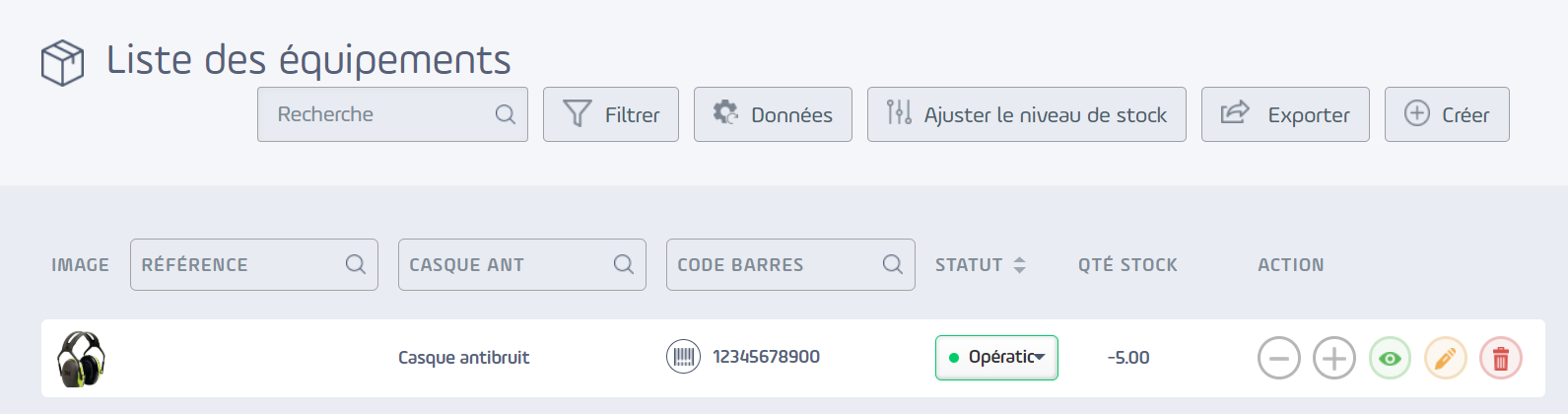
Task: Decrease stock with the minus circle icon
Action: point(1279,358)
